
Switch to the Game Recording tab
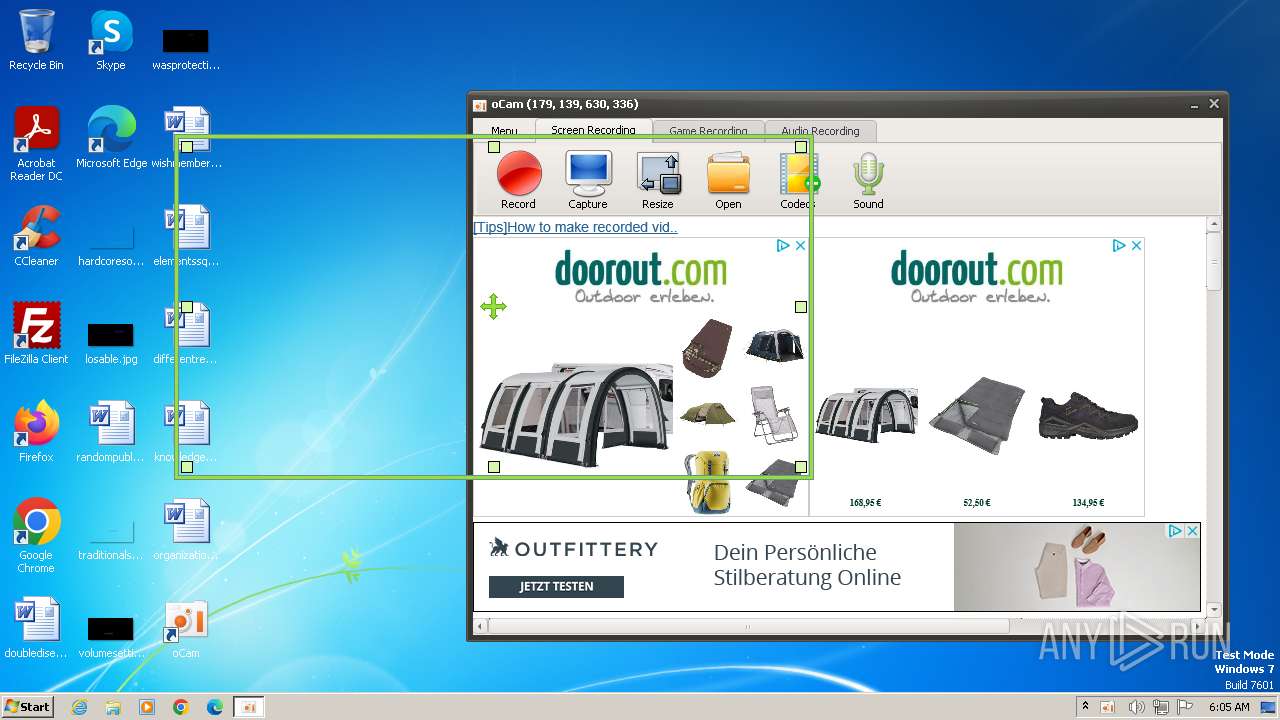708,131
